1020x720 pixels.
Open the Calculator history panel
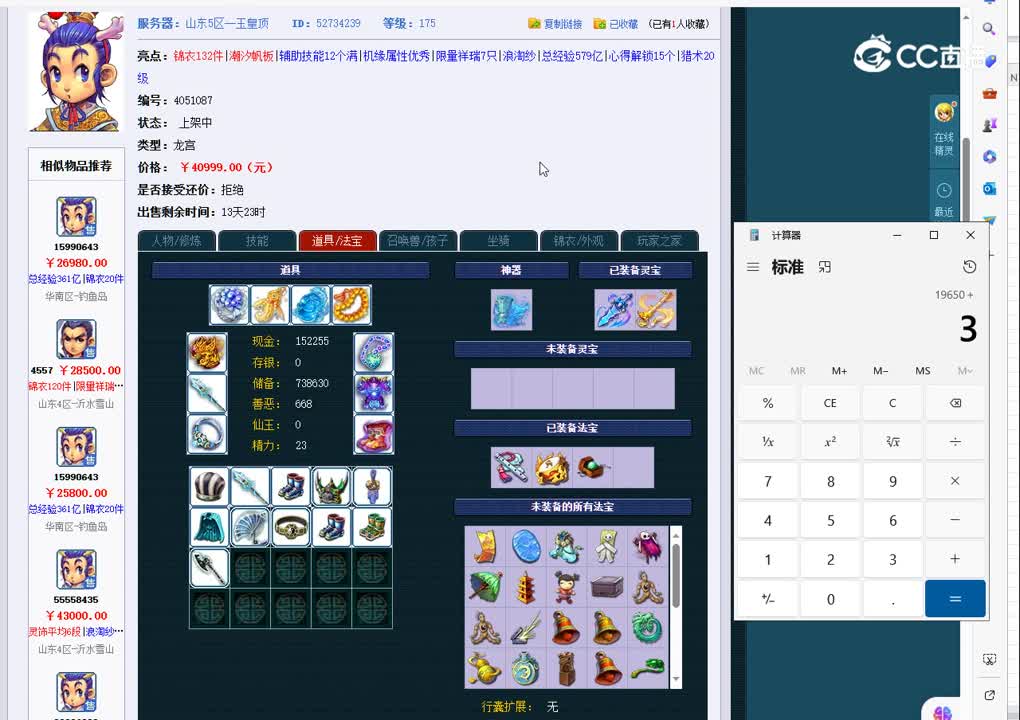pos(969,267)
